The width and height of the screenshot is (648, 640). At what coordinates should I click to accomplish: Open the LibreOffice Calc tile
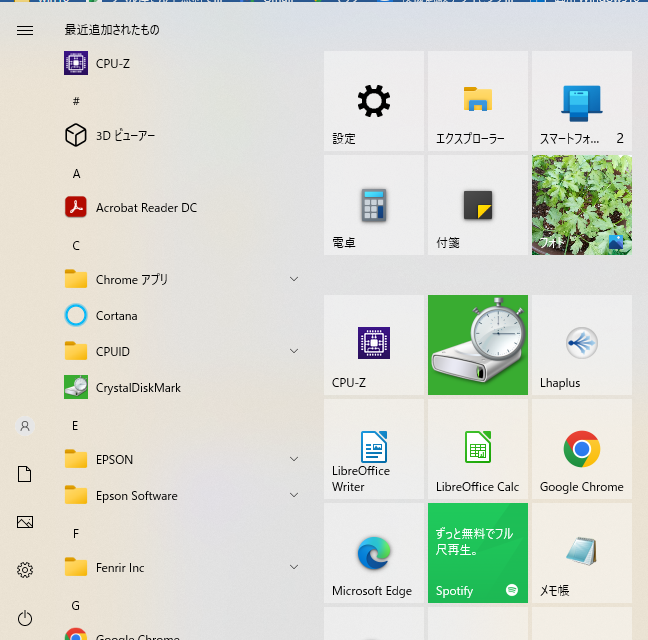[x=478, y=449]
